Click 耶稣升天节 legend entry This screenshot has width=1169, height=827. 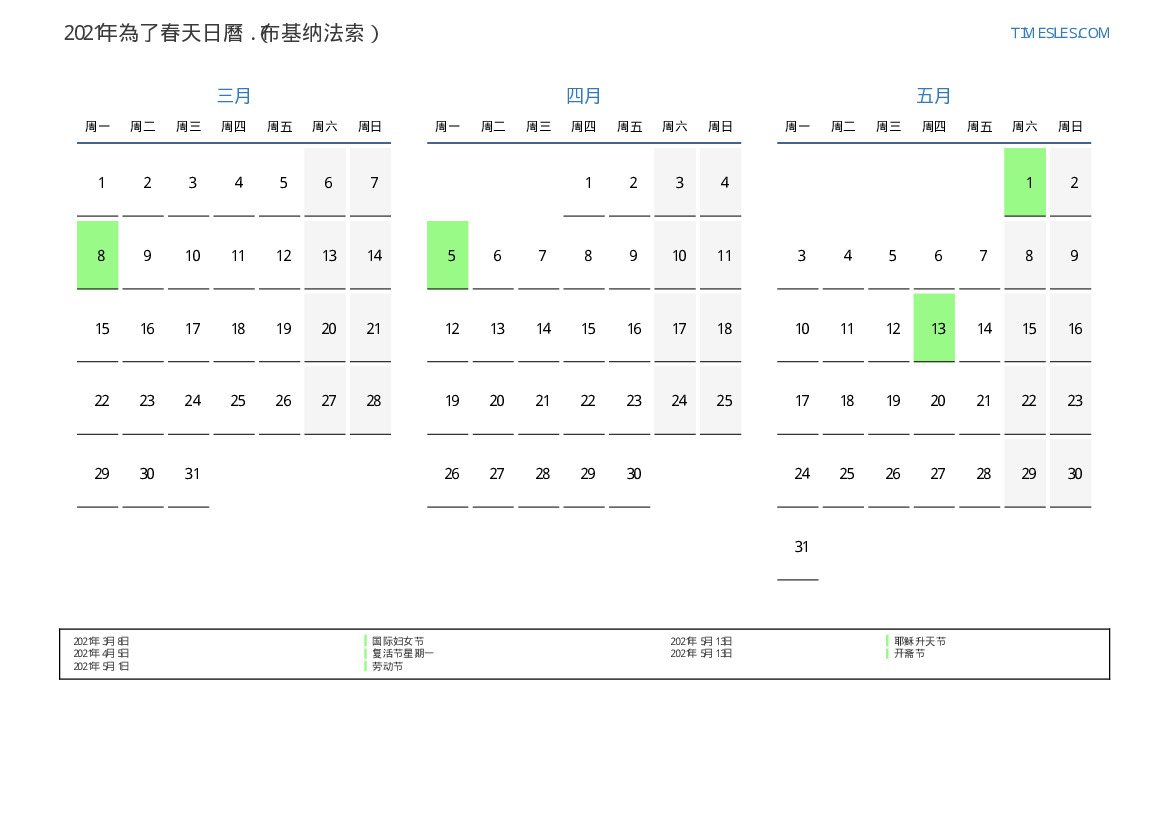pos(920,641)
